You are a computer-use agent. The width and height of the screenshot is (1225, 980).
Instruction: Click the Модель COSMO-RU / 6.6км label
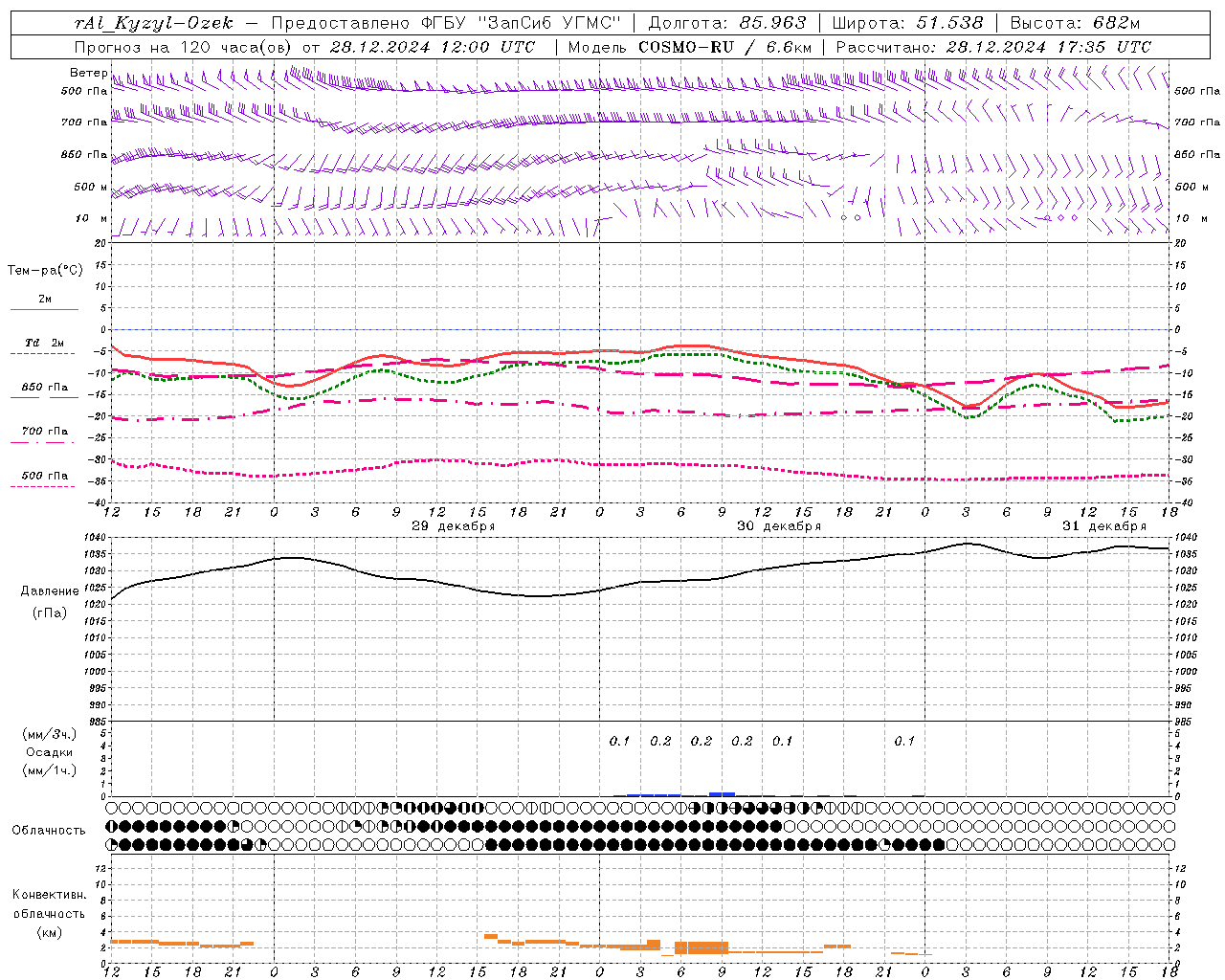tap(689, 47)
